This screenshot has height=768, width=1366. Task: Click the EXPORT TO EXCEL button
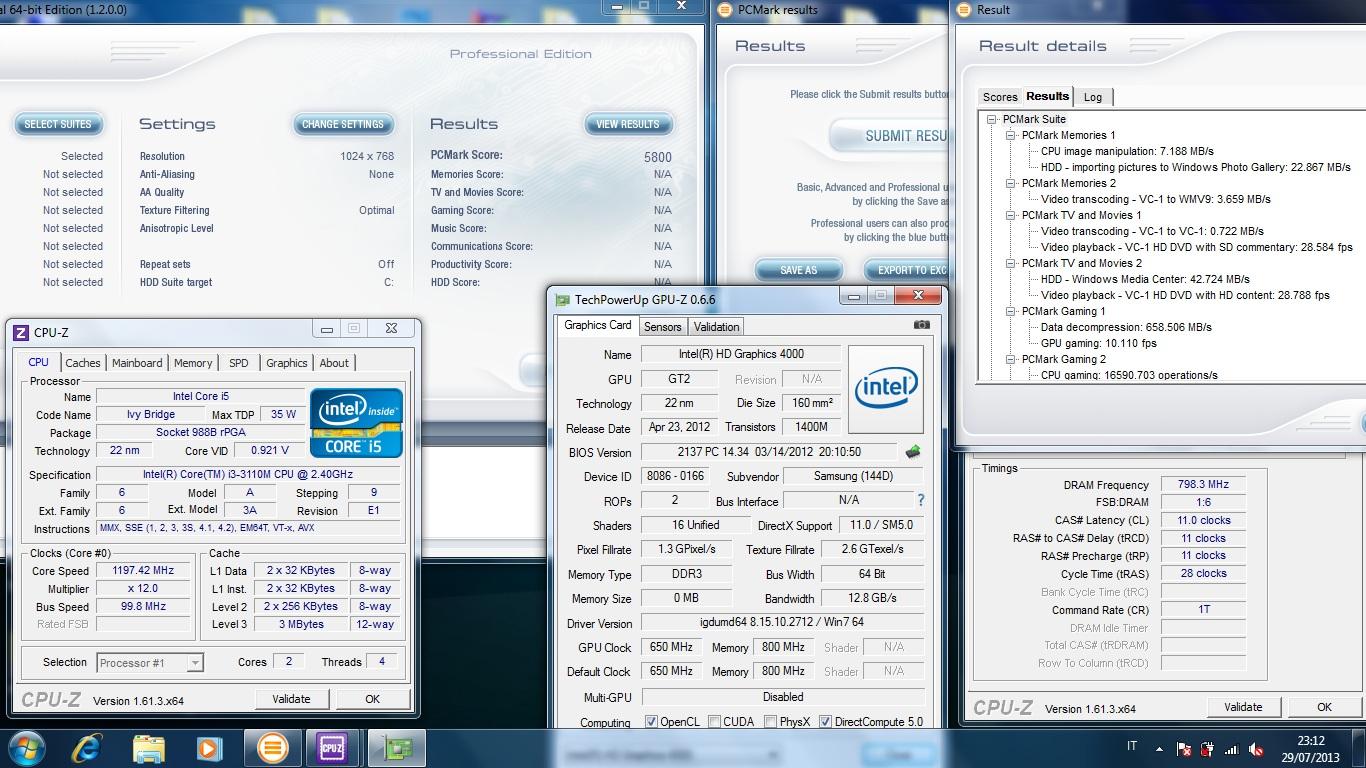907,270
